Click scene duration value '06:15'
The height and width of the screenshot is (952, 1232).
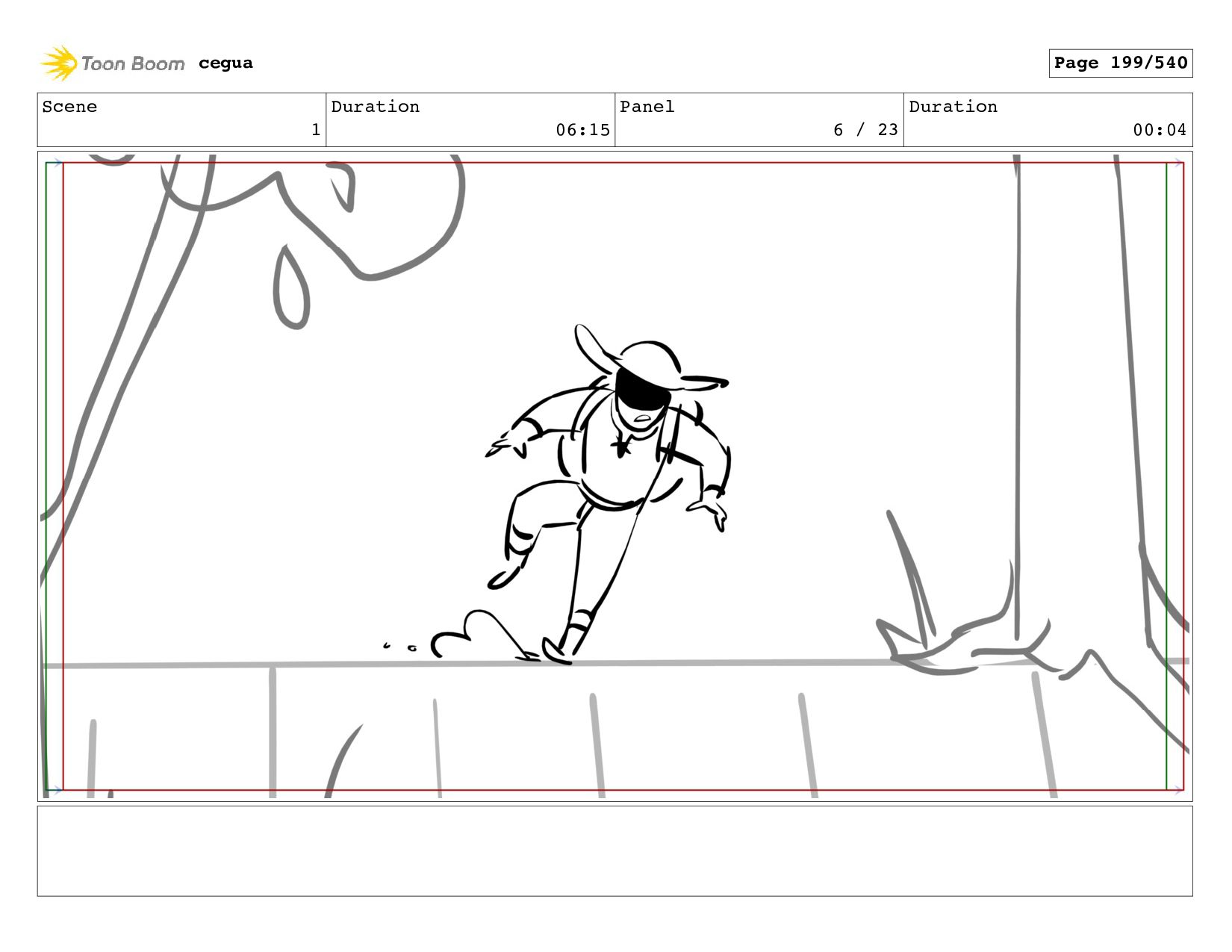coord(582,130)
